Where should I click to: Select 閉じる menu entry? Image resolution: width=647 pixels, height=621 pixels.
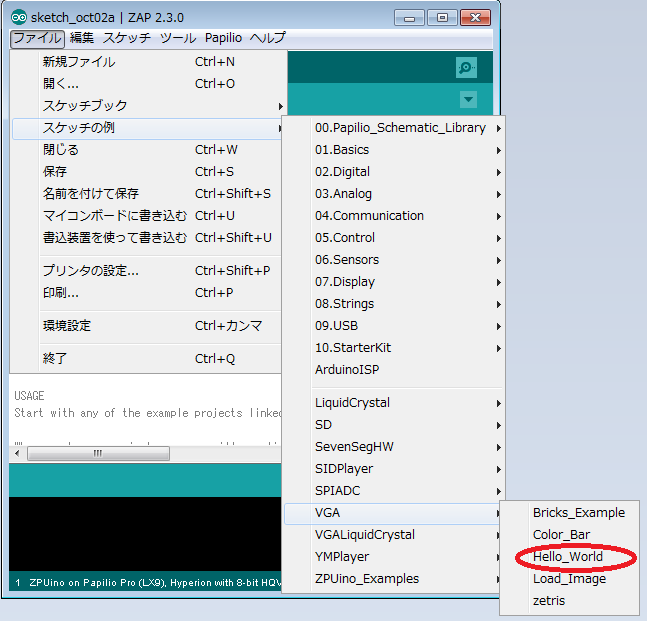[148, 150]
